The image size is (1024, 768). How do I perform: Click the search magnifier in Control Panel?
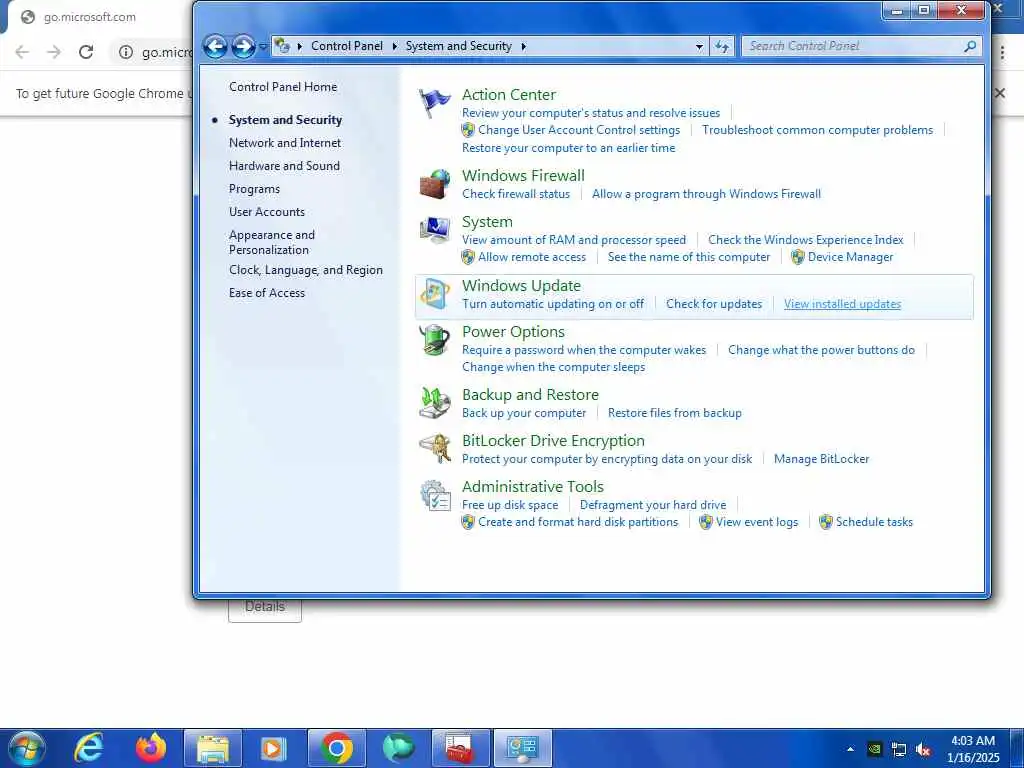click(x=970, y=46)
